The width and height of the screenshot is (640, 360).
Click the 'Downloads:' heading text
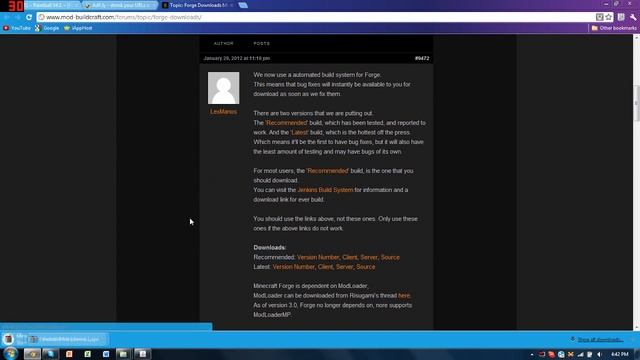pos(270,247)
